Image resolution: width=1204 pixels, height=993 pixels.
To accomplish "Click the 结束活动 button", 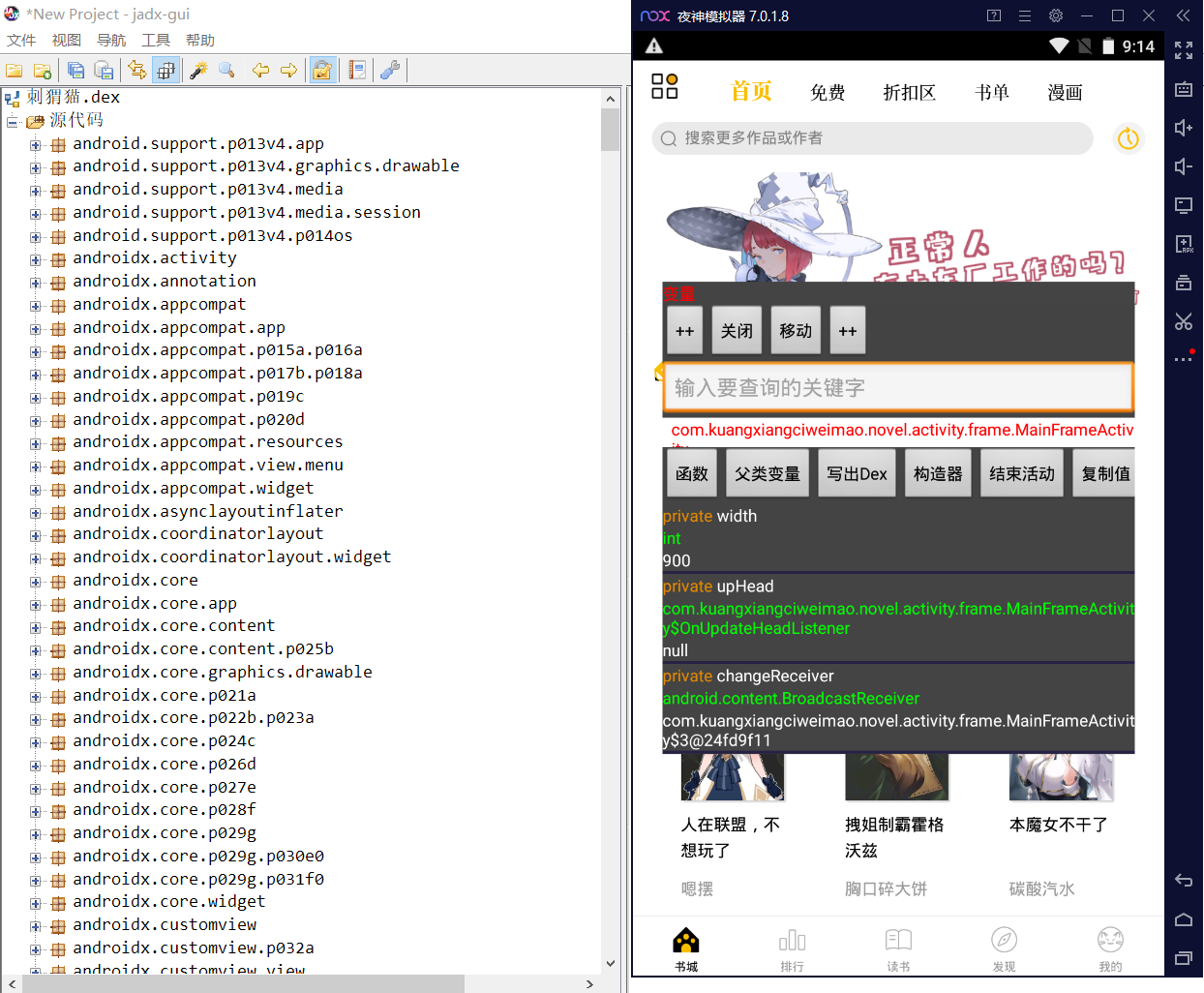I will (1022, 473).
